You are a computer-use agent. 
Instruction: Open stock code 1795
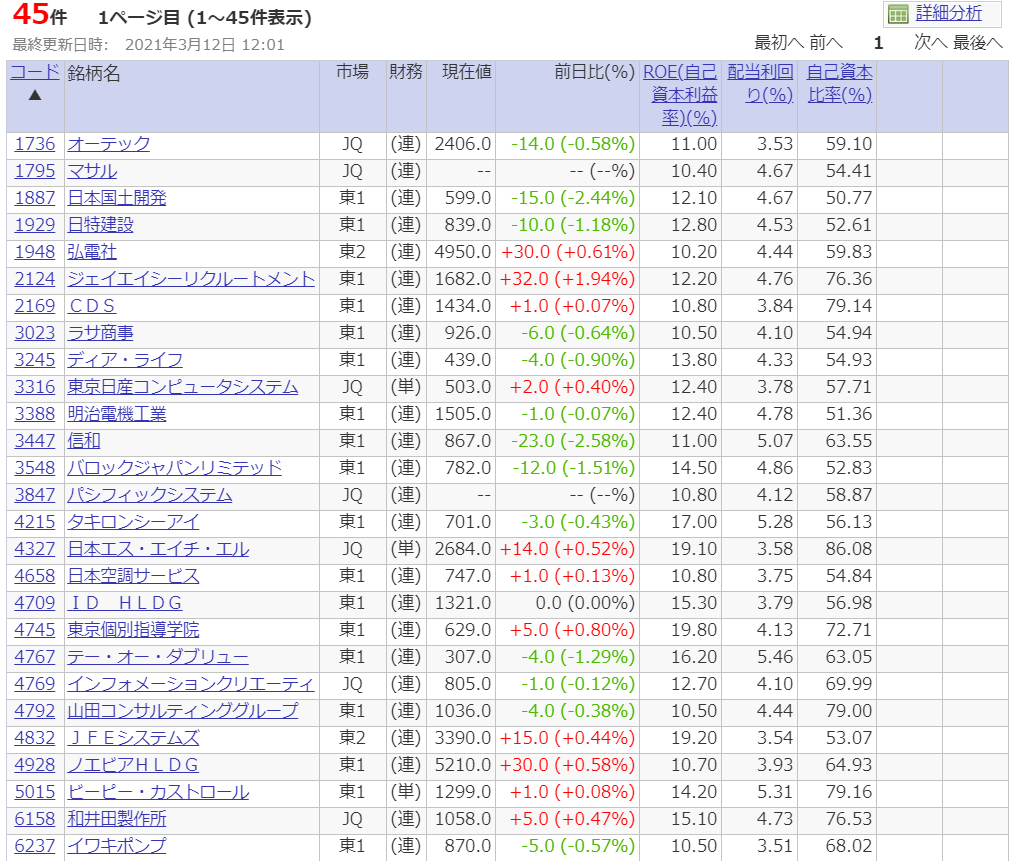35,171
